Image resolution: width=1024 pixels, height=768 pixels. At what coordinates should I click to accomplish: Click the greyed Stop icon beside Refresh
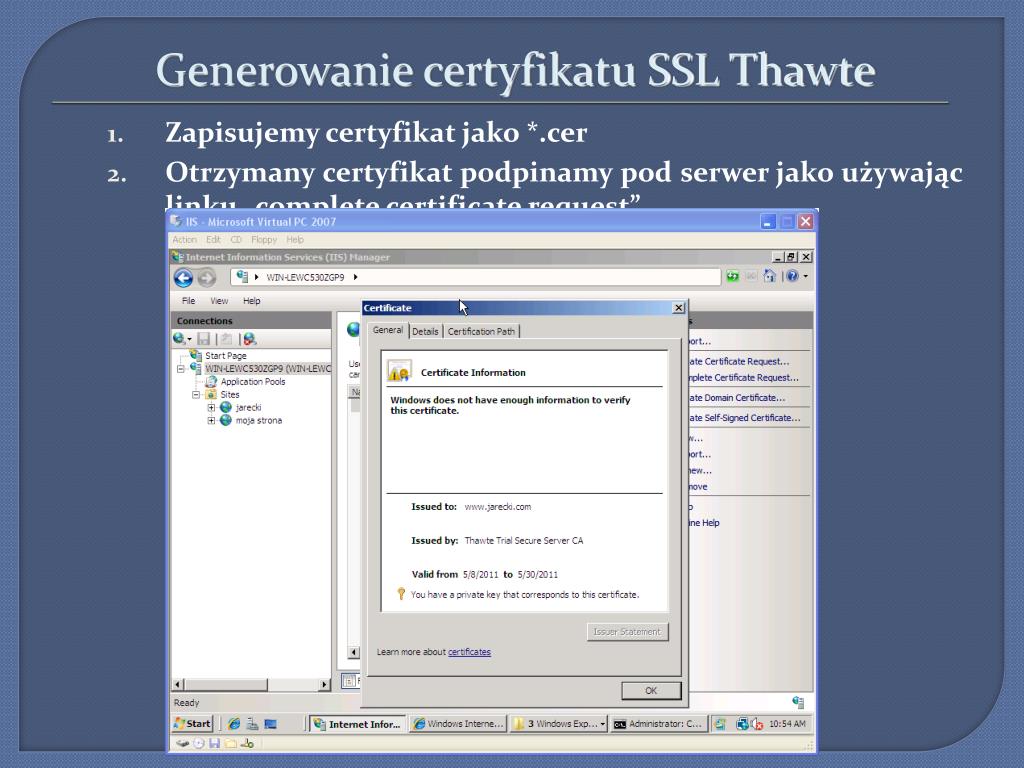[751, 277]
